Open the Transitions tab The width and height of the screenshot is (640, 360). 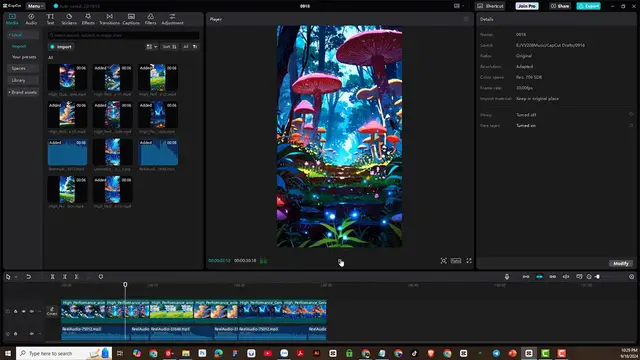[109, 19]
